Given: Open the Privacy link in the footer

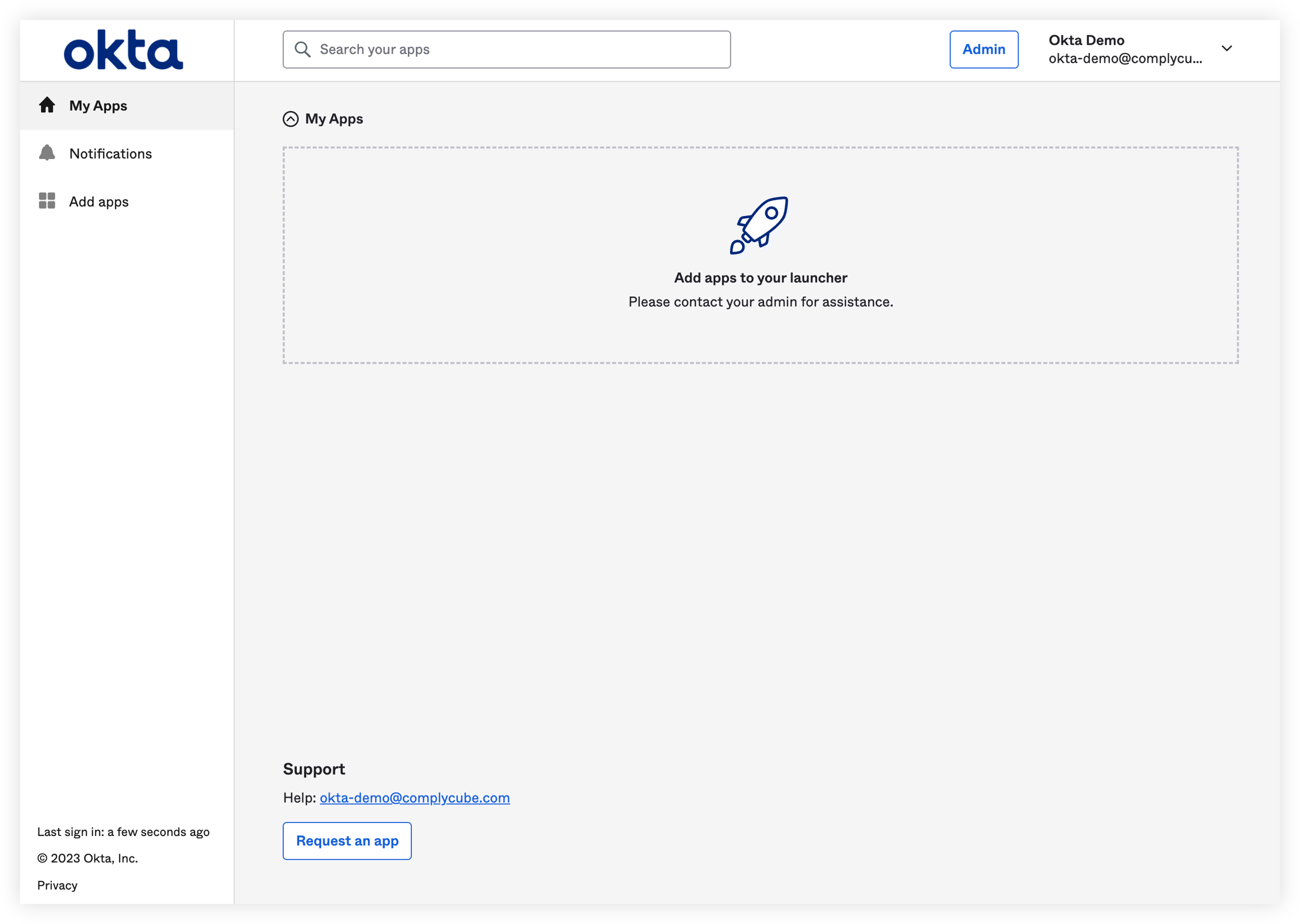Looking at the screenshot, I should click(x=57, y=885).
